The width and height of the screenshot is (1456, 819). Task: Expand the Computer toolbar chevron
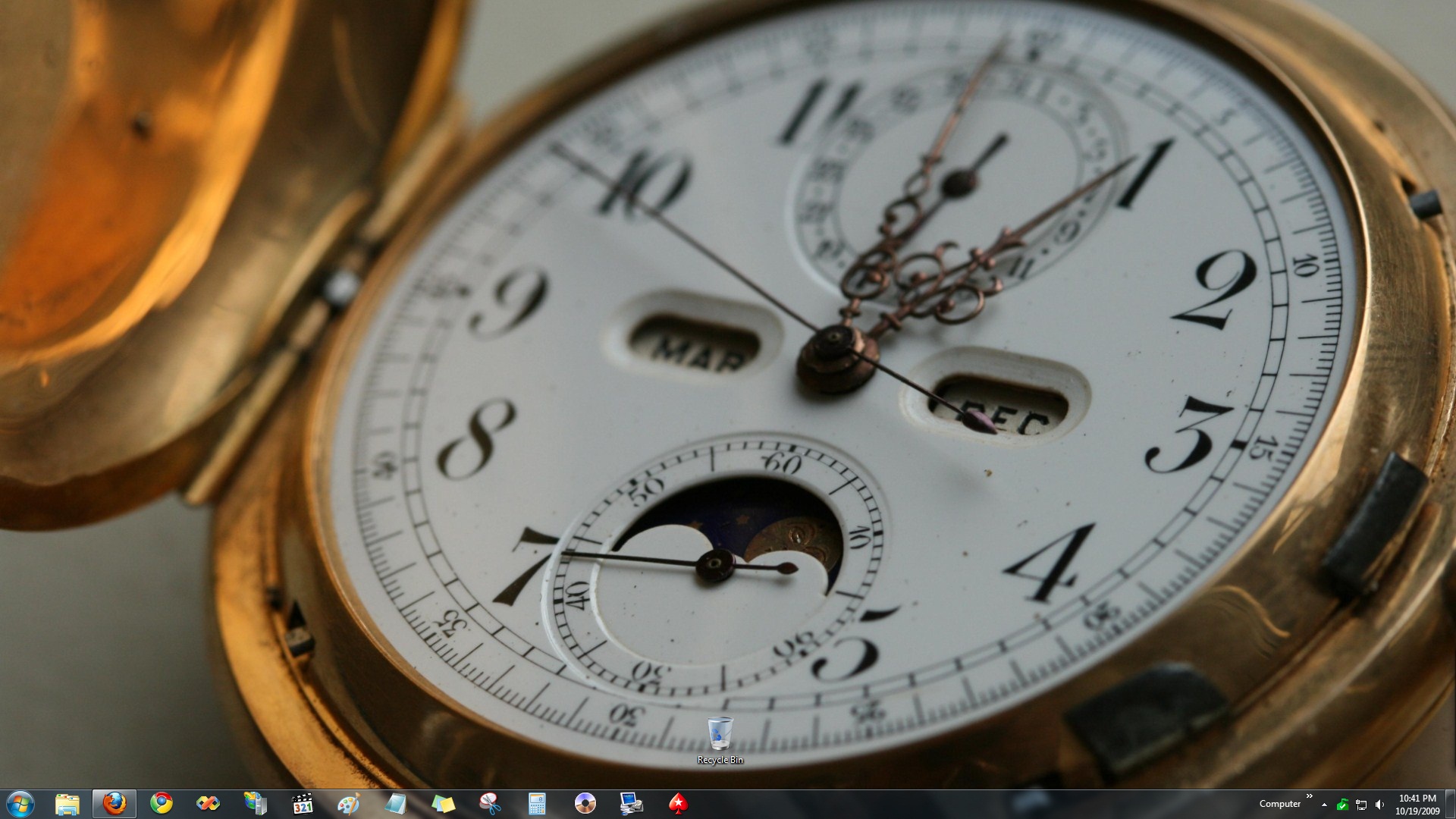[1309, 796]
